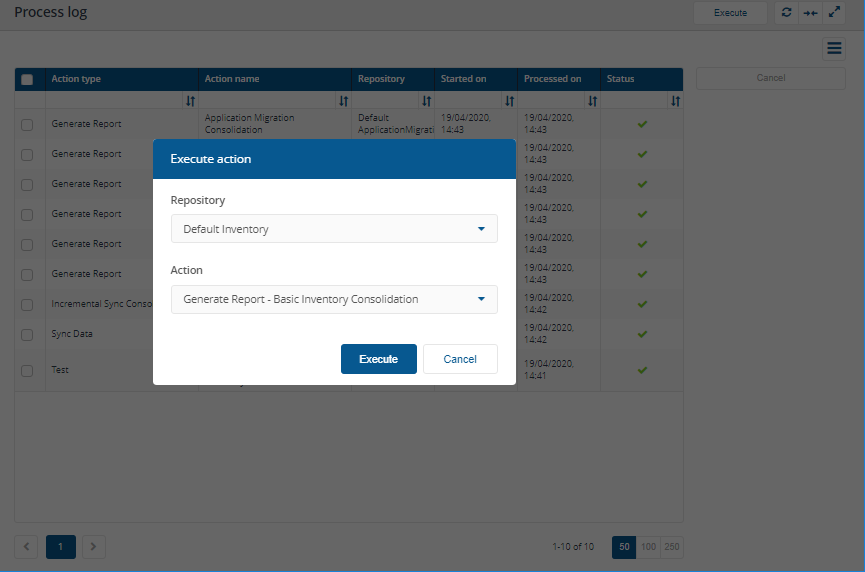This screenshot has width=865, height=572.
Task: Check the box for the Test row
Action: [x=27, y=370]
